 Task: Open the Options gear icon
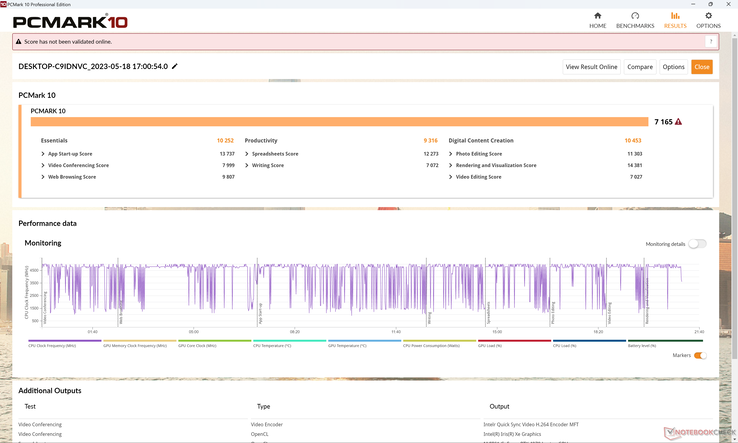click(x=708, y=16)
